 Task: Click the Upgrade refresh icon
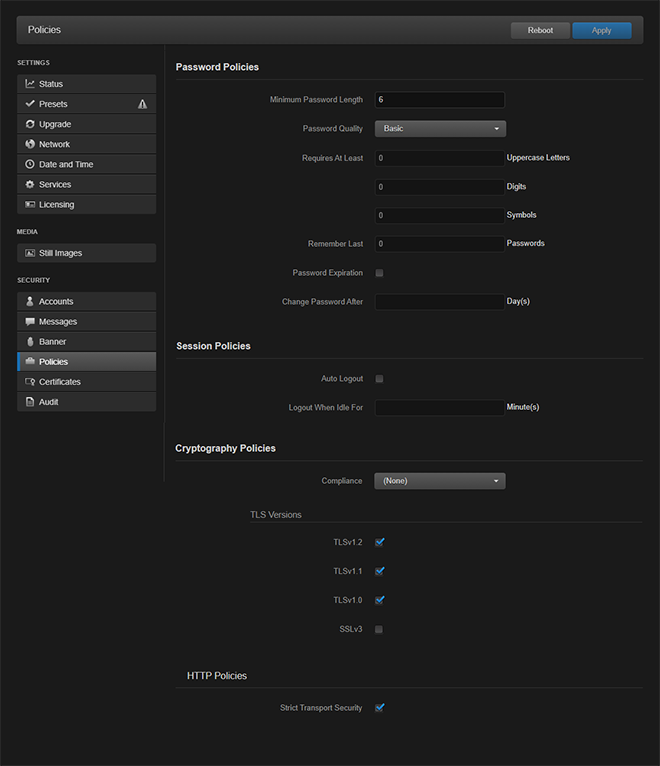pyautogui.click(x=30, y=124)
